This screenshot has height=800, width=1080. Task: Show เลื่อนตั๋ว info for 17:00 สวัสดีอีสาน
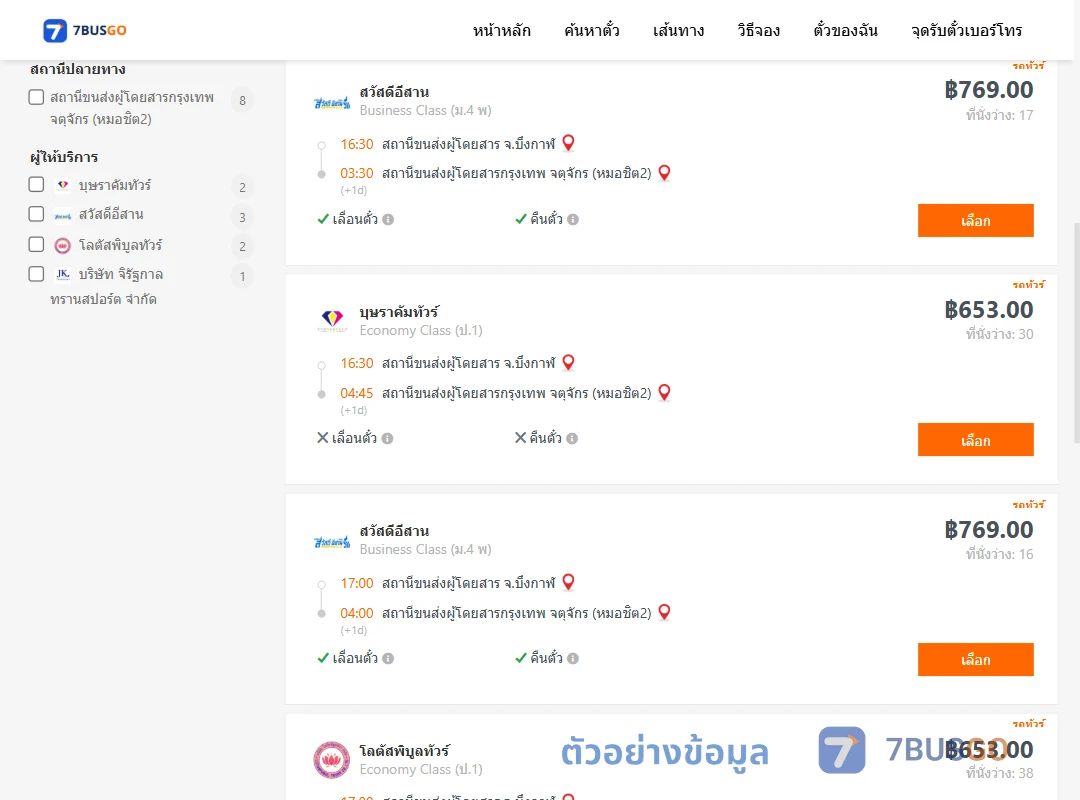click(x=388, y=659)
